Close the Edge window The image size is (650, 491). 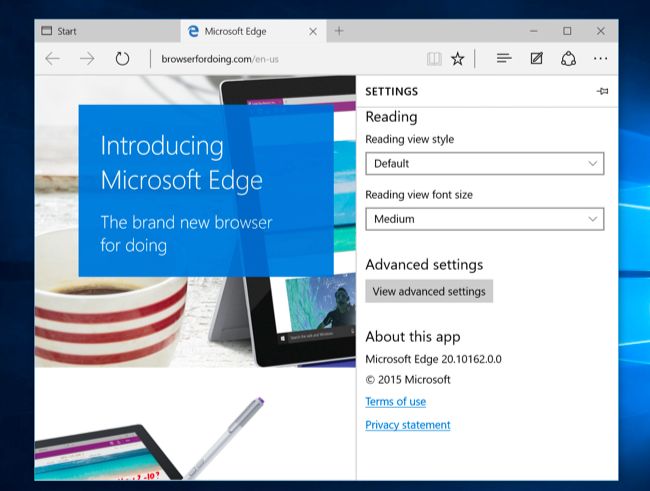601,31
